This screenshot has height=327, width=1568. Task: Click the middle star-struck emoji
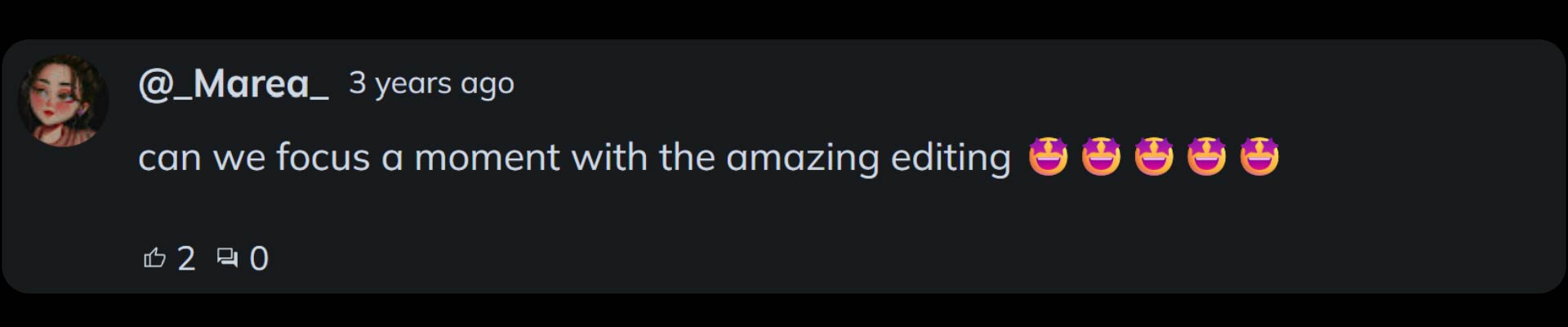[1154, 156]
